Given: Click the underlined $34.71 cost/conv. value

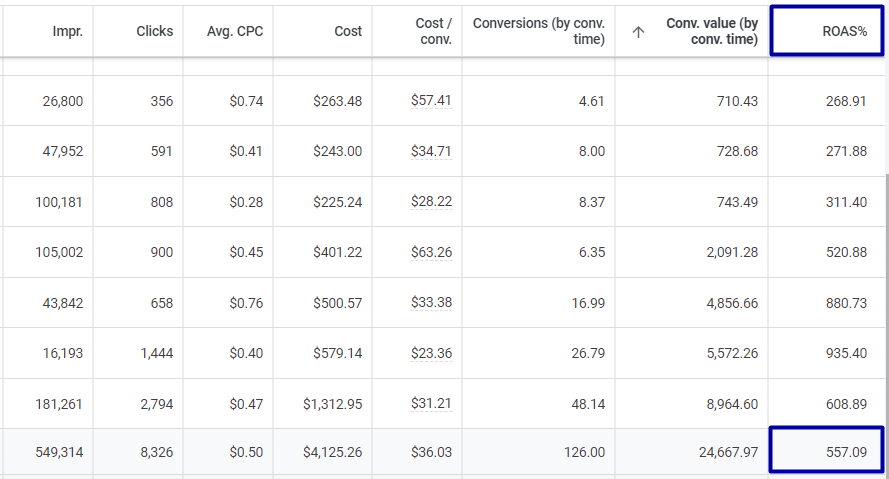Looking at the screenshot, I should [x=431, y=151].
